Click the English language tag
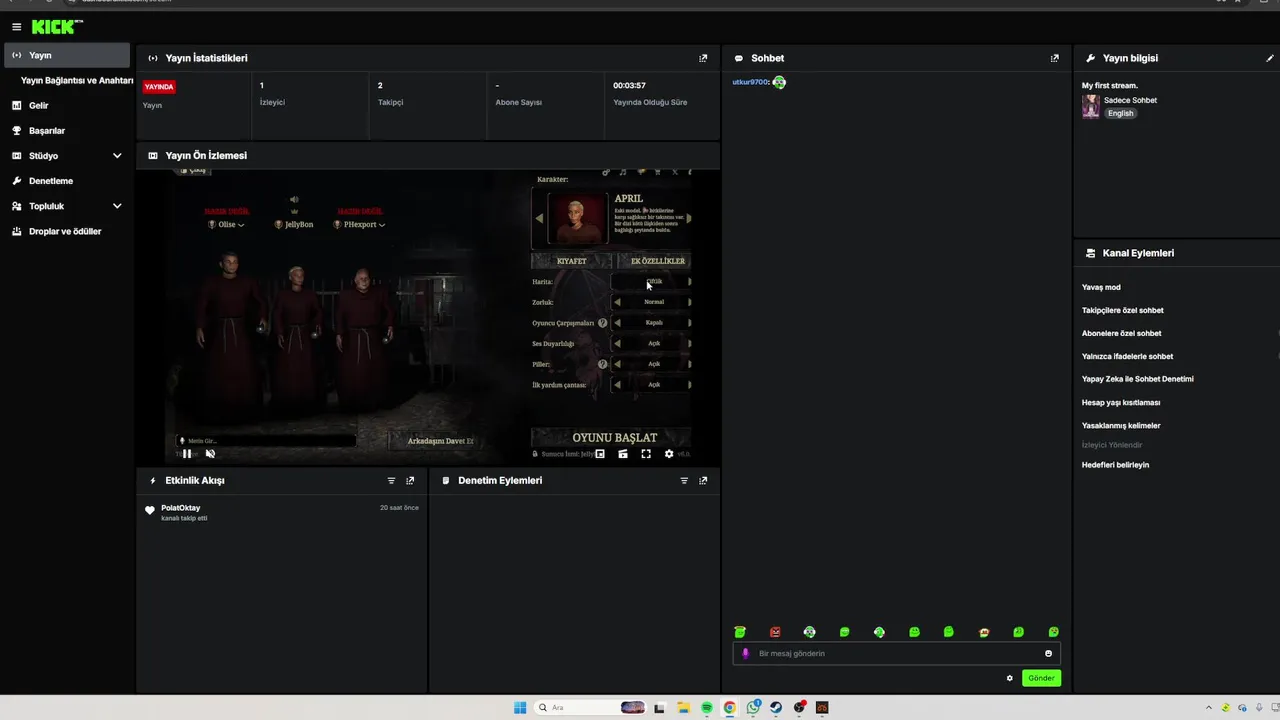1280x720 pixels. 1120,113
